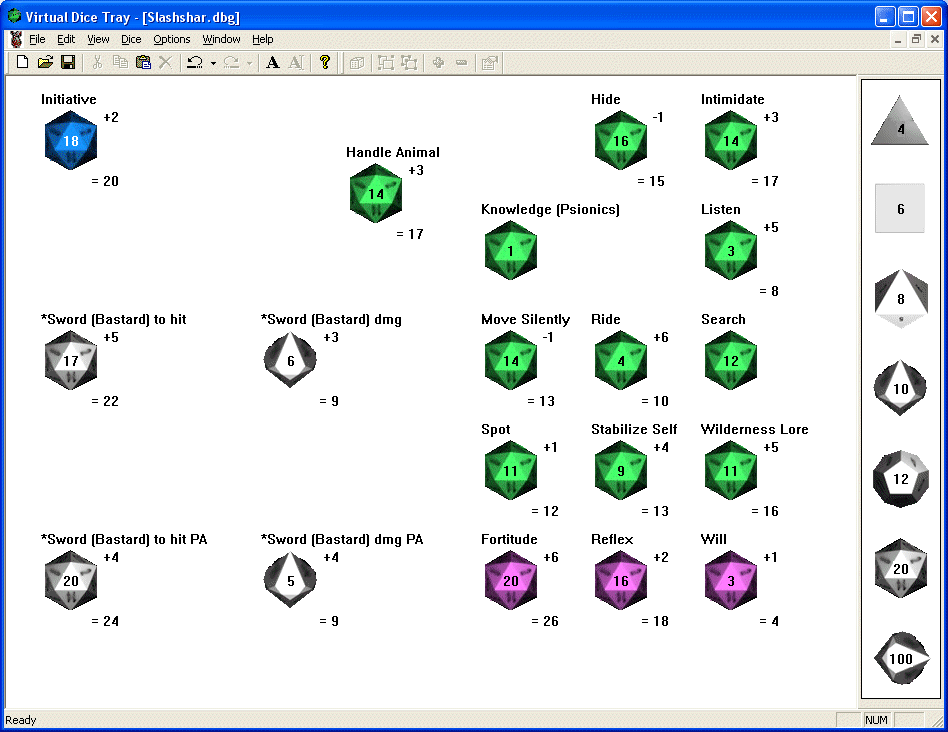
Task: Open the View menu
Action: [98, 39]
